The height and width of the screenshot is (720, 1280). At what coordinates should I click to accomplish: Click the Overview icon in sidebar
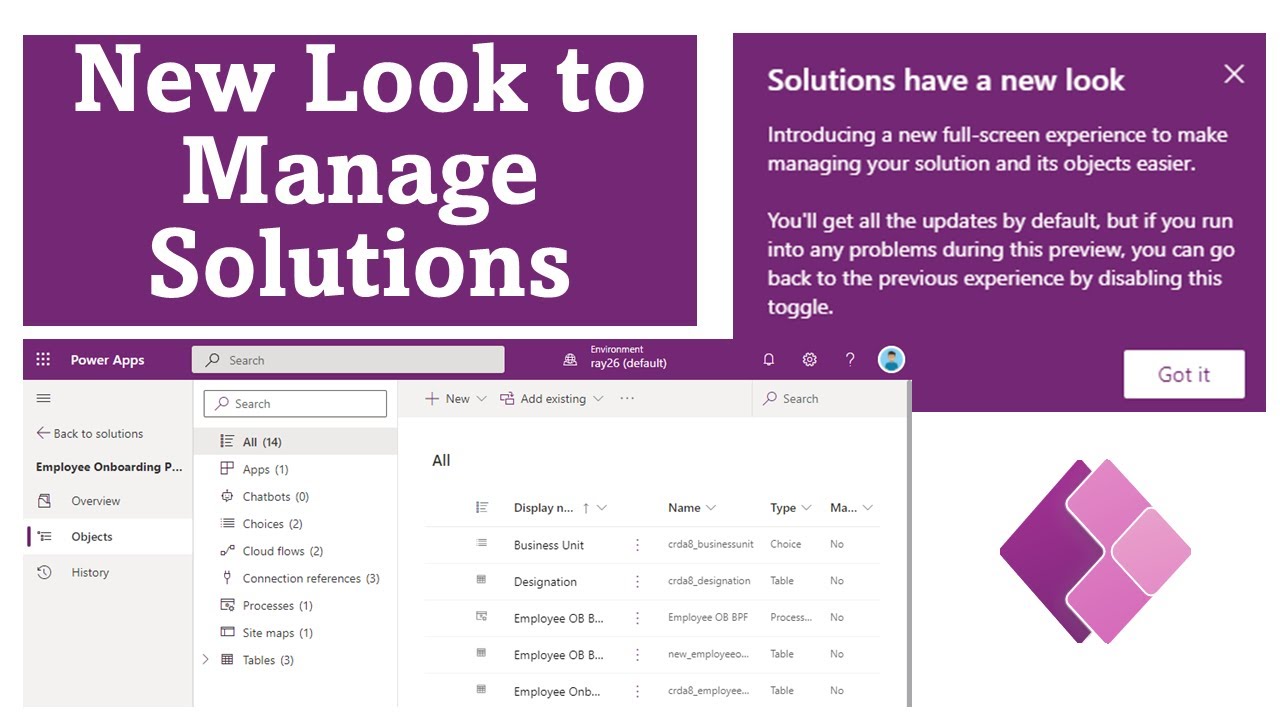(44, 501)
